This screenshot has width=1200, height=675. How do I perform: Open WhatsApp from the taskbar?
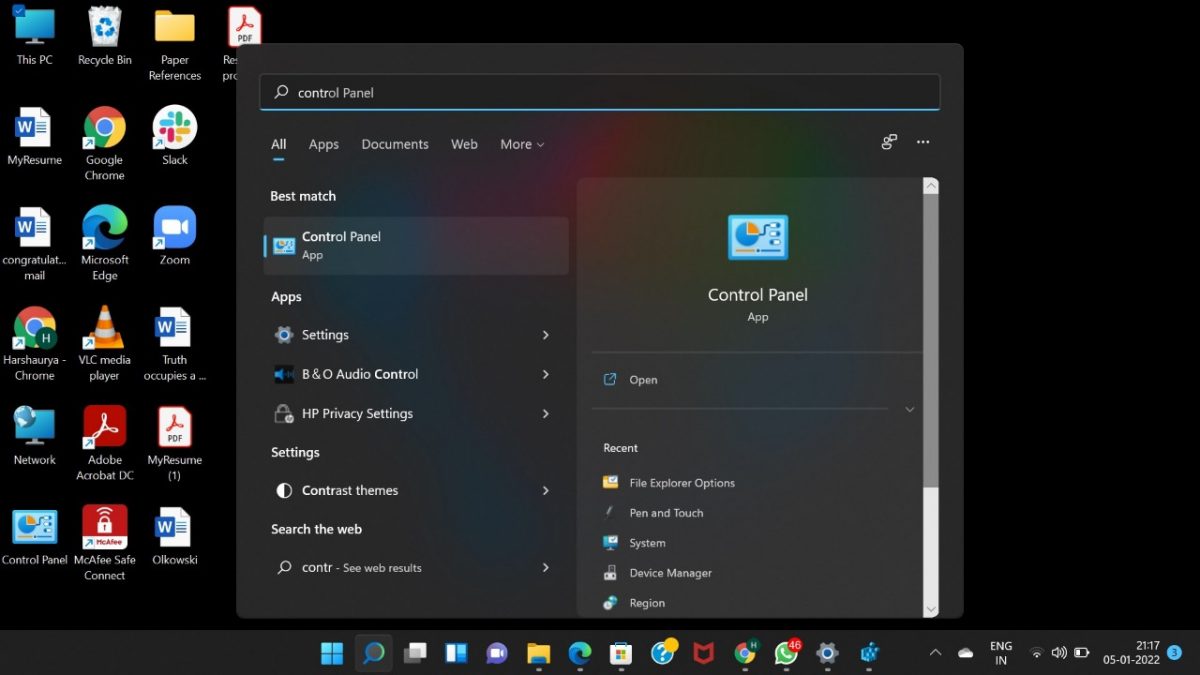coord(786,653)
